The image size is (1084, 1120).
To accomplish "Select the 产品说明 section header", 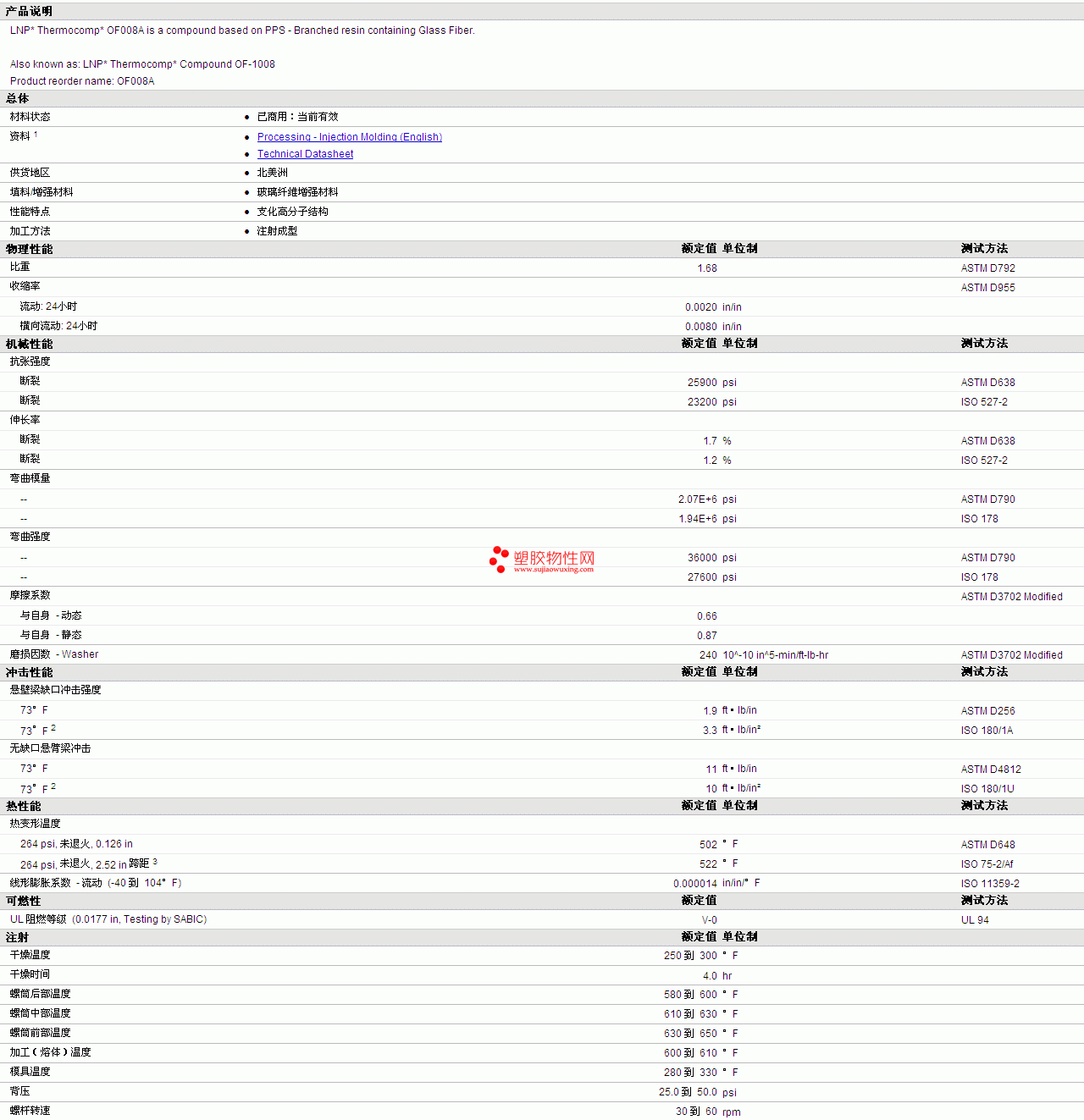I will point(29,11).
